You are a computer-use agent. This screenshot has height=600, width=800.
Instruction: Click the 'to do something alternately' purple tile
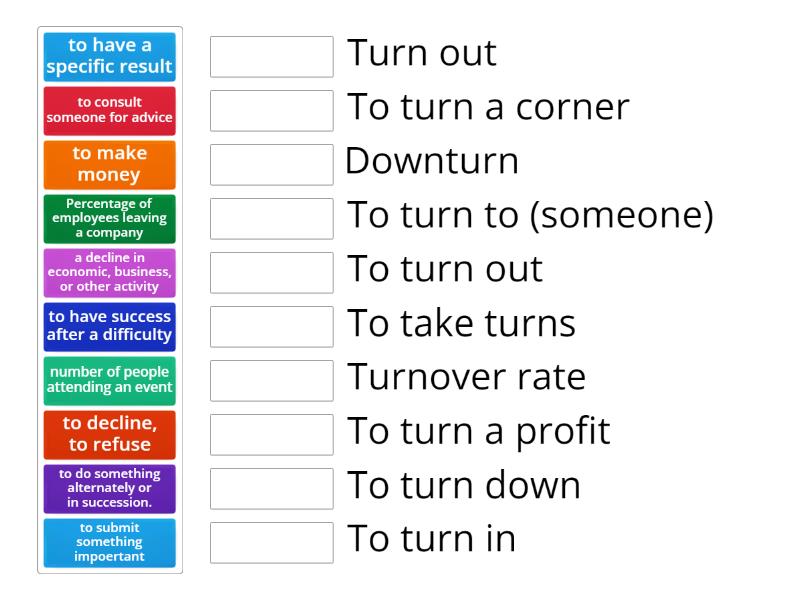coord(110,489)
